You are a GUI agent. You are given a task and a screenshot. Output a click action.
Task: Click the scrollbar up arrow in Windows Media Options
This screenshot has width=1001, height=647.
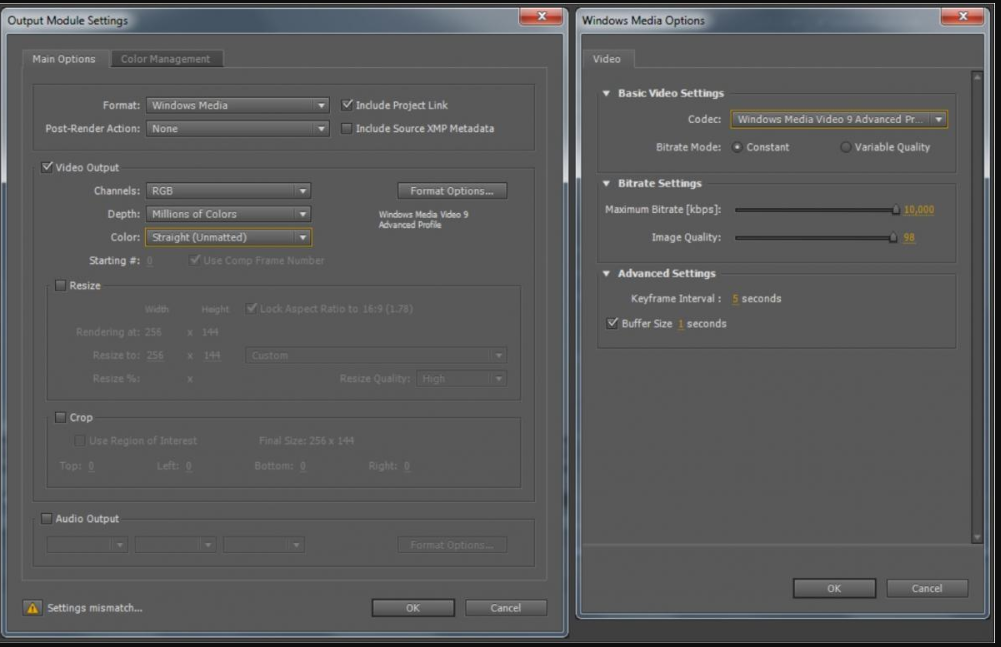976,77
